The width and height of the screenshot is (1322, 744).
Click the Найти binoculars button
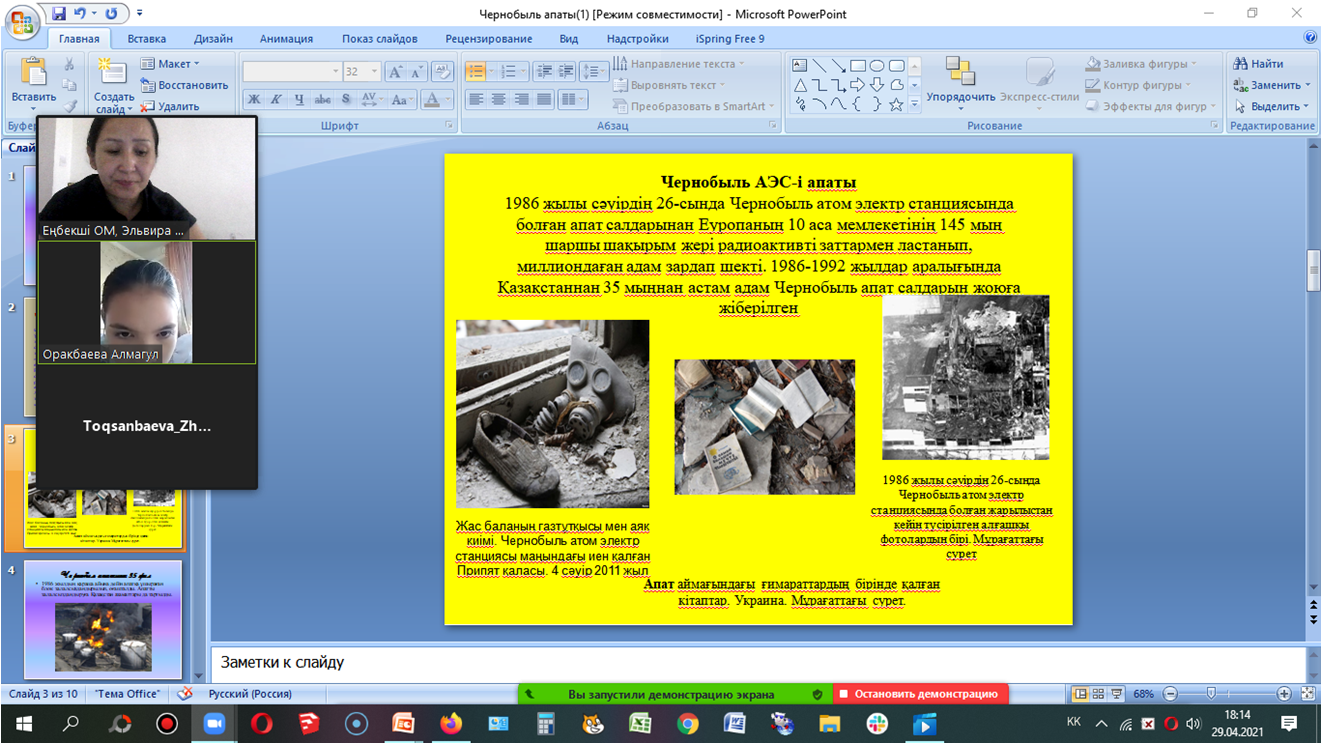pos(1259,64)
